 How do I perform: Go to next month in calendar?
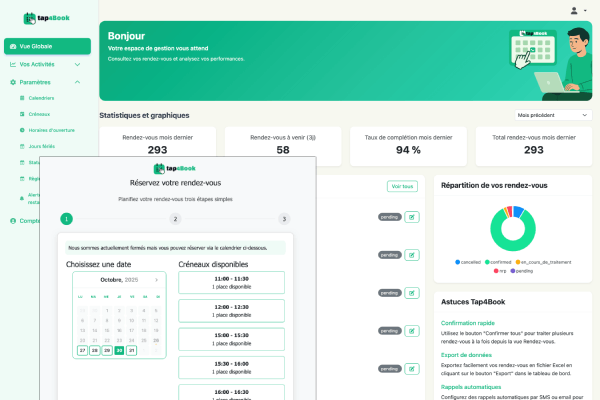pos(156,280)
